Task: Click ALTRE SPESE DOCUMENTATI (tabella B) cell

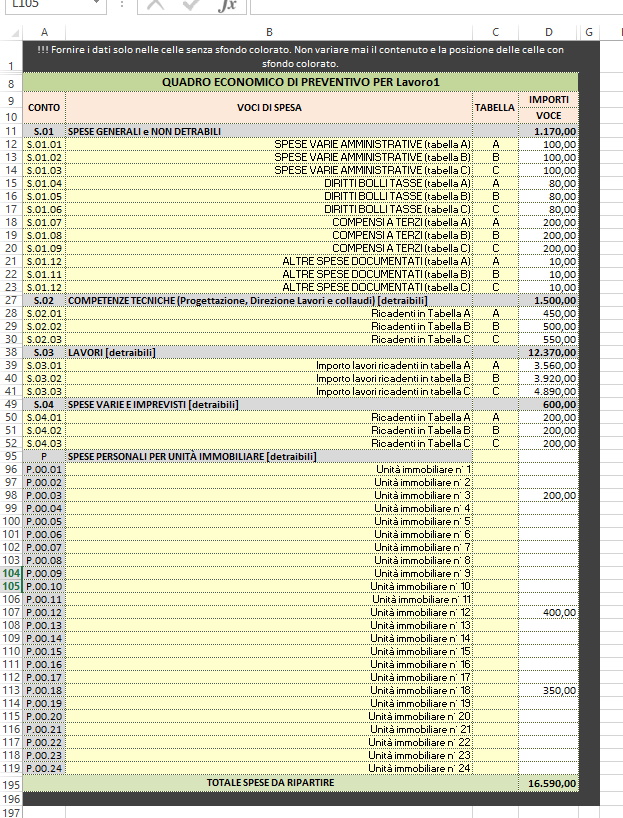Action: (269, 274)
